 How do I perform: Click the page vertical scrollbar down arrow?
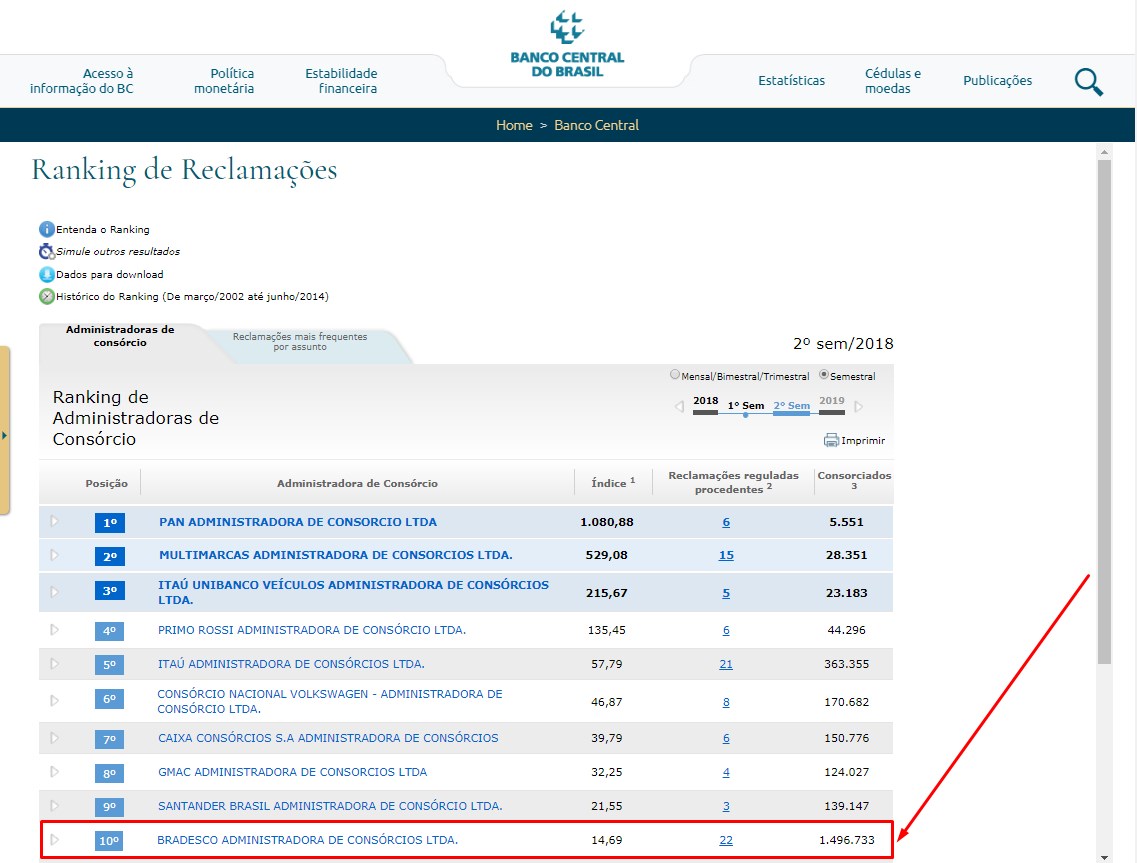pos(1104,856)
